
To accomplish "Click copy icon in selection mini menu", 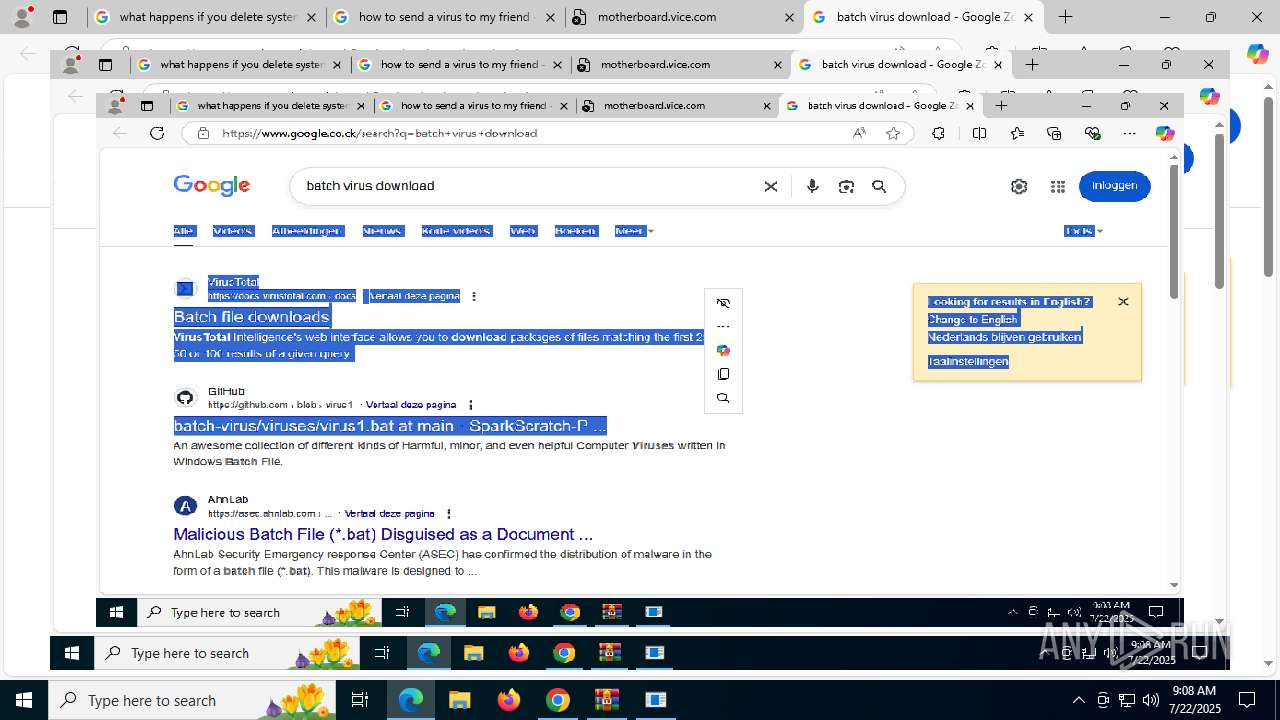I will (723, 374).
